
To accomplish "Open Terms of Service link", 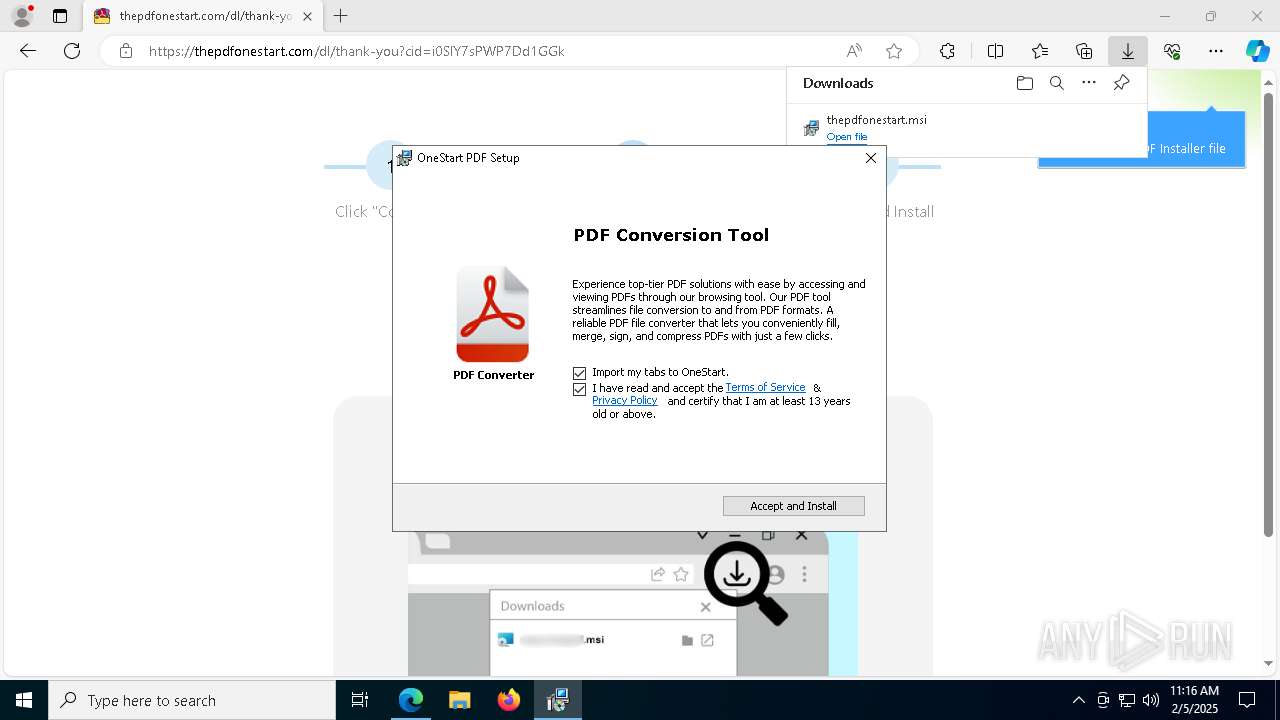I will point(765,387).
